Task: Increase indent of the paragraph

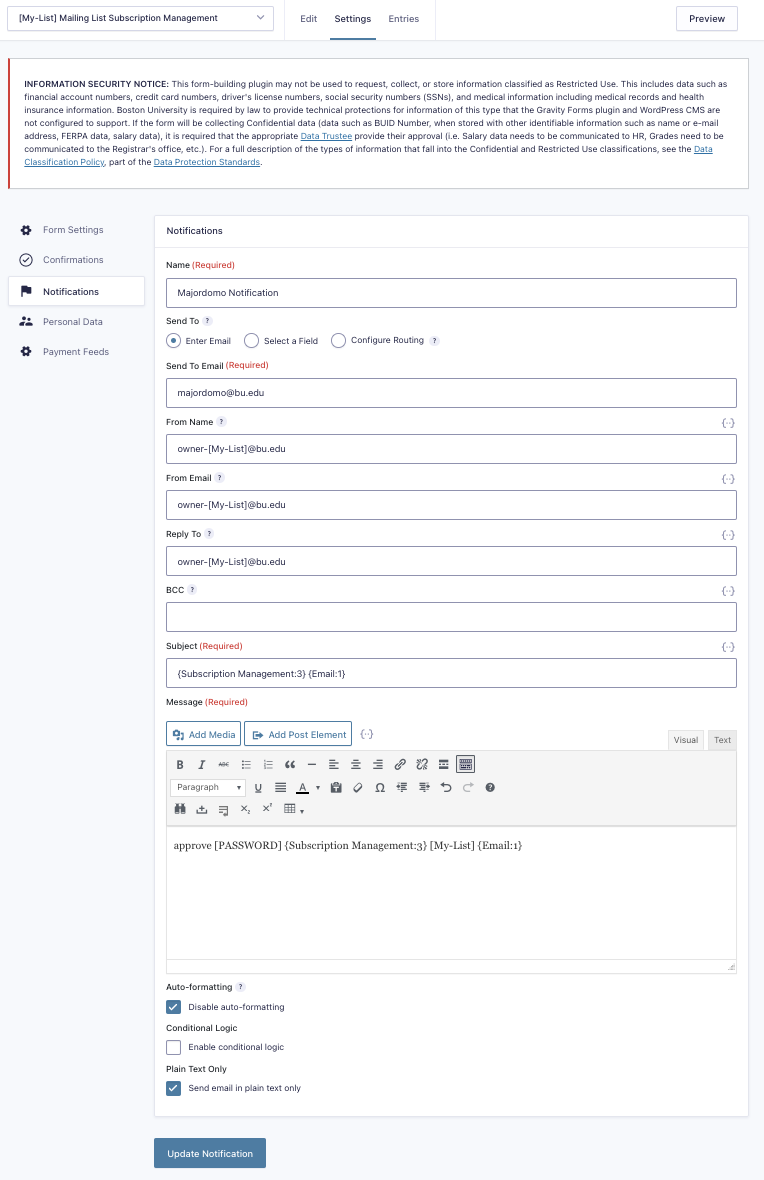Action: pyautogui.click(x=424, y=788)
